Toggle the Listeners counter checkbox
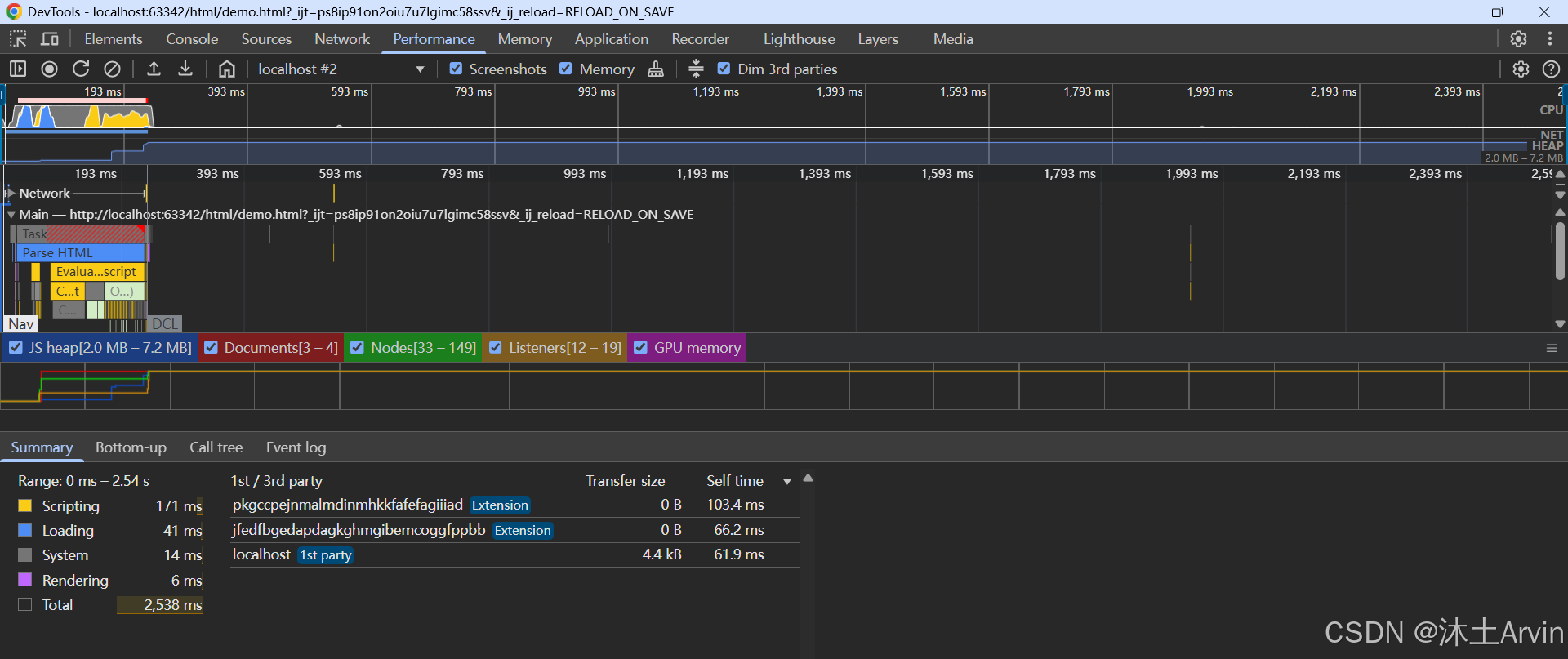The image size is (1568, 659). [x=495, y=348]
